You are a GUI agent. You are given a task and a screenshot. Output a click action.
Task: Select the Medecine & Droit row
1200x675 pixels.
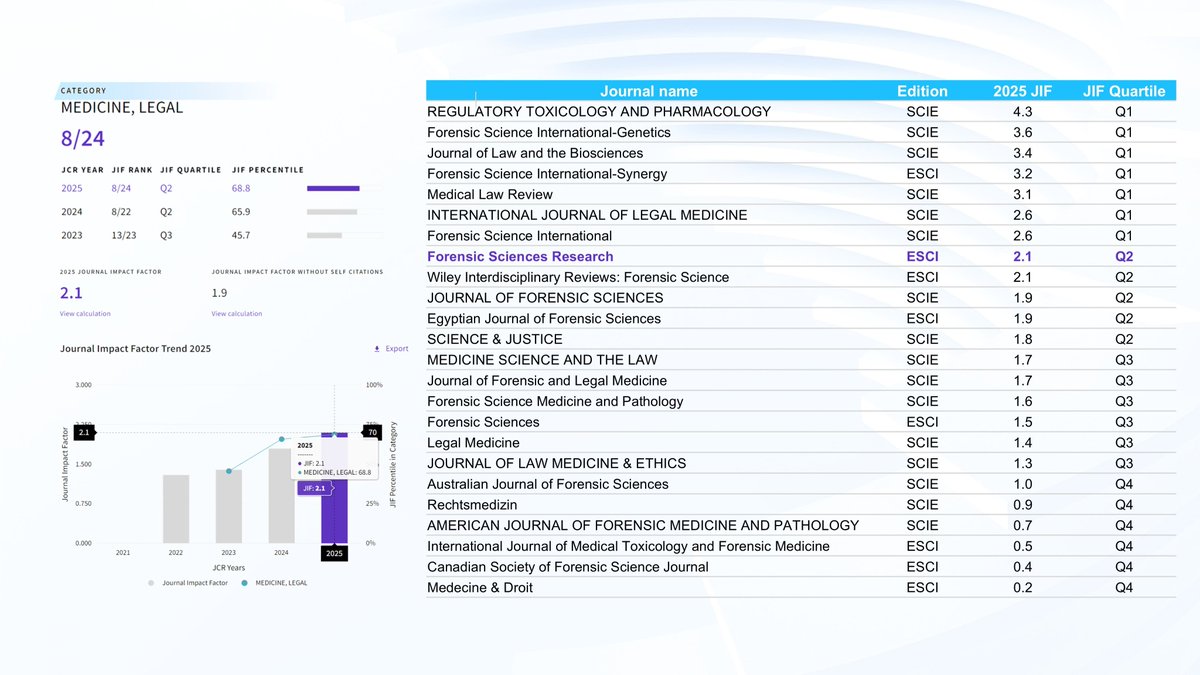pyautogui.click(x=802, y=587)
